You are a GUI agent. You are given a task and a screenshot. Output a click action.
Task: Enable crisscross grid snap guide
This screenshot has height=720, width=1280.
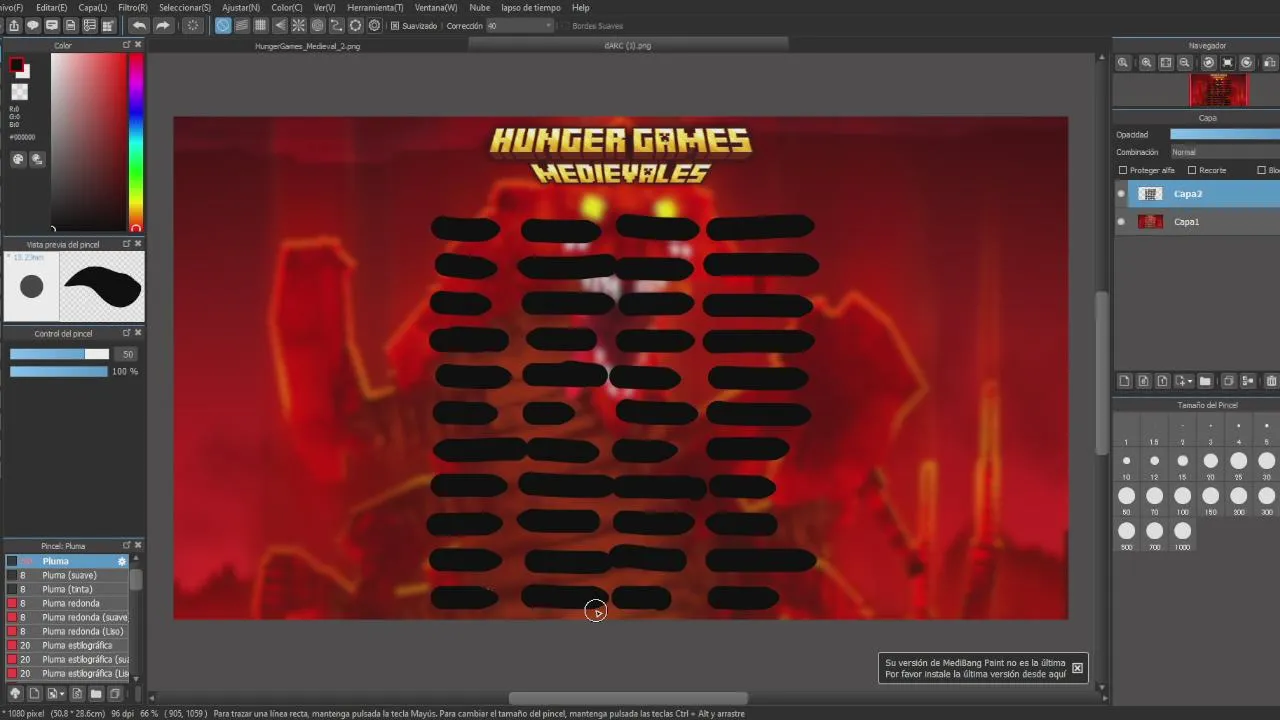click(x=261, y=25)
